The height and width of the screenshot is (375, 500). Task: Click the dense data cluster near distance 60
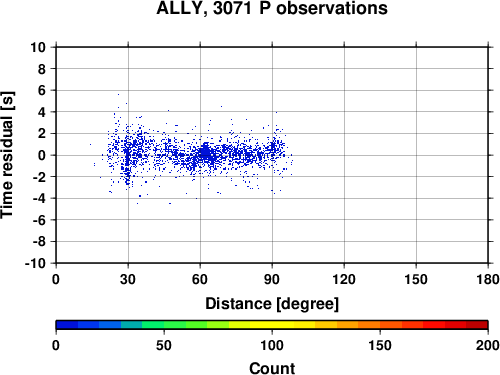tap(206, 154)
